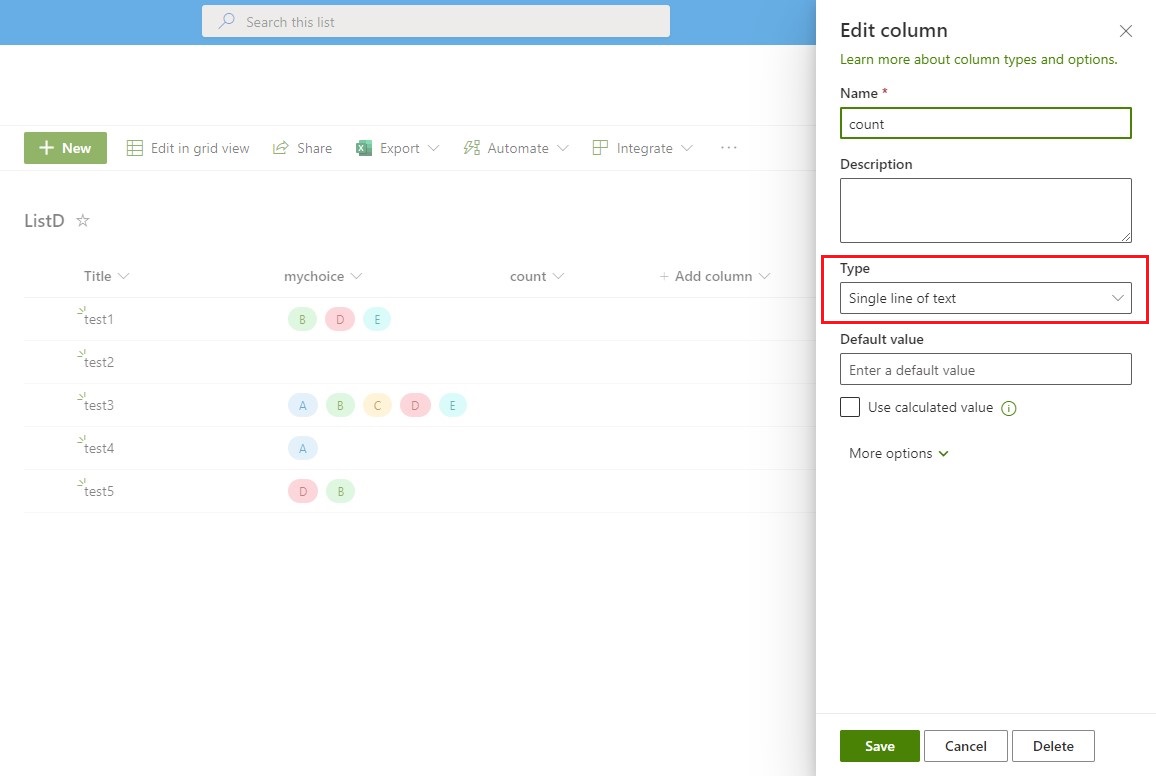Click the Integrate icon
Viewport: 1156px width, 776px height.
tap(599, 147)
